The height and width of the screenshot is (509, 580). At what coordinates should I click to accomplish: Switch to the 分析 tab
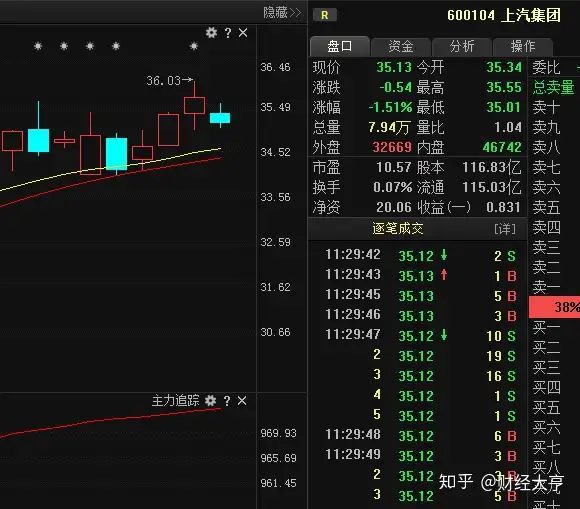point(462,46)
